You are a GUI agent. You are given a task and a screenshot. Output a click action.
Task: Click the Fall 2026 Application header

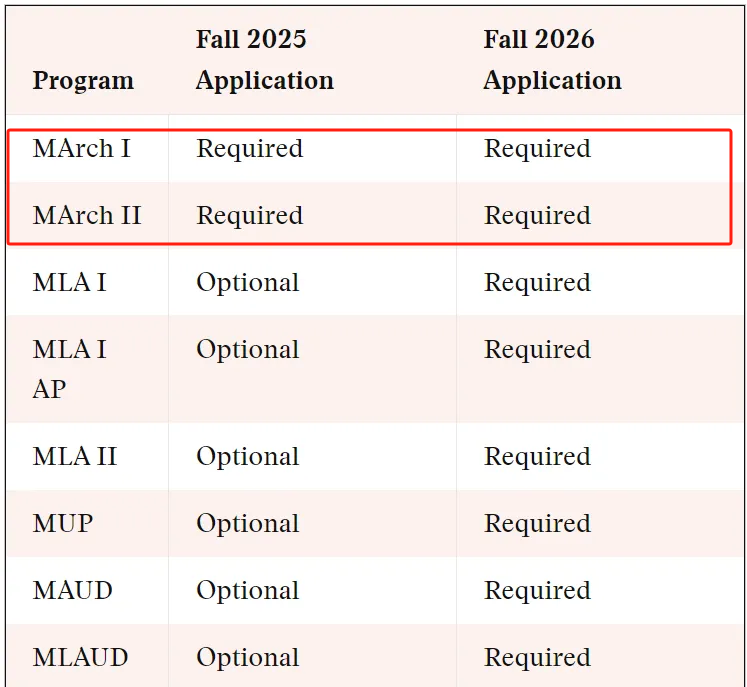tap(553, 60)
